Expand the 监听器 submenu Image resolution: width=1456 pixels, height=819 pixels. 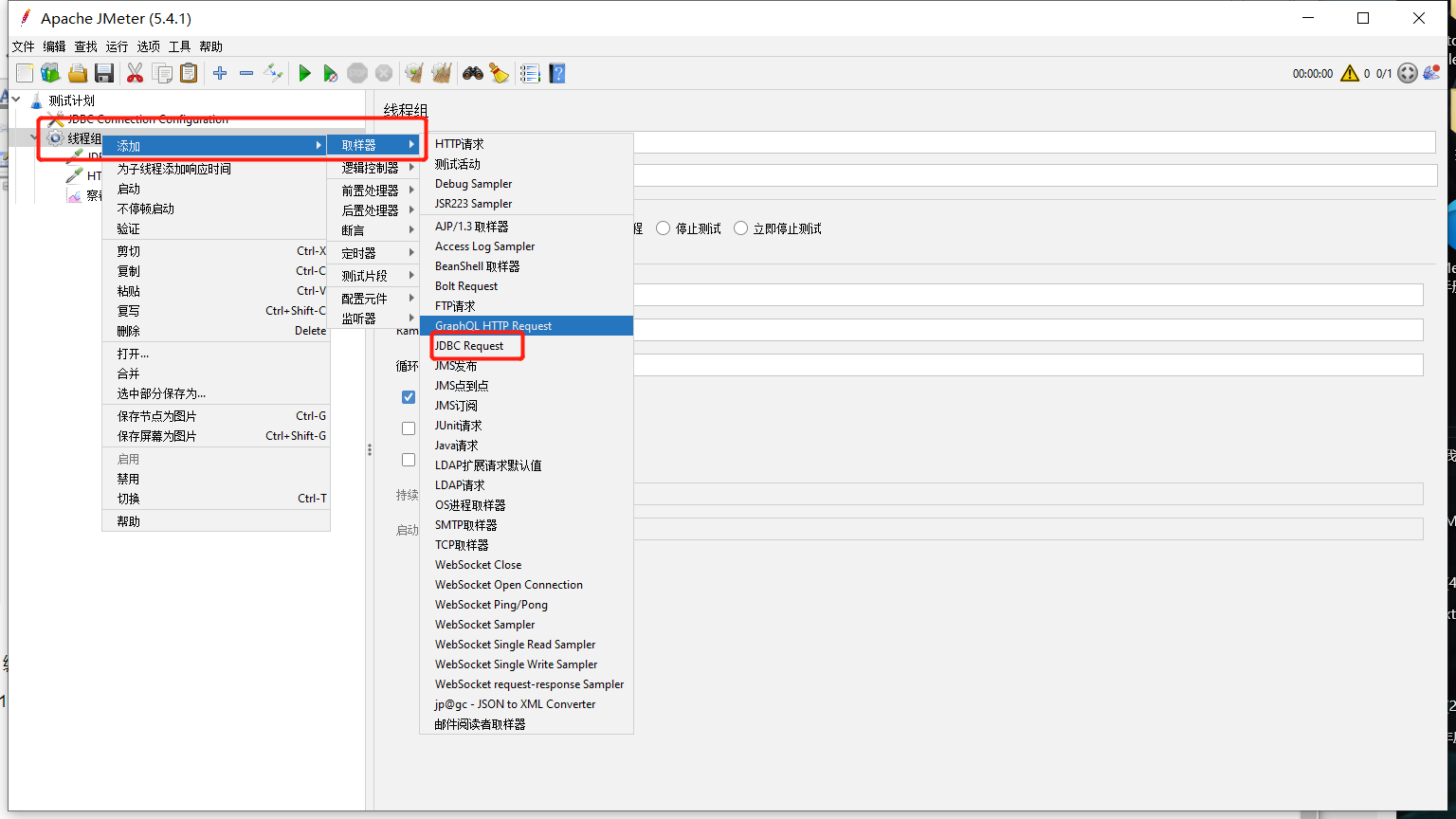(x=374, y=318)
